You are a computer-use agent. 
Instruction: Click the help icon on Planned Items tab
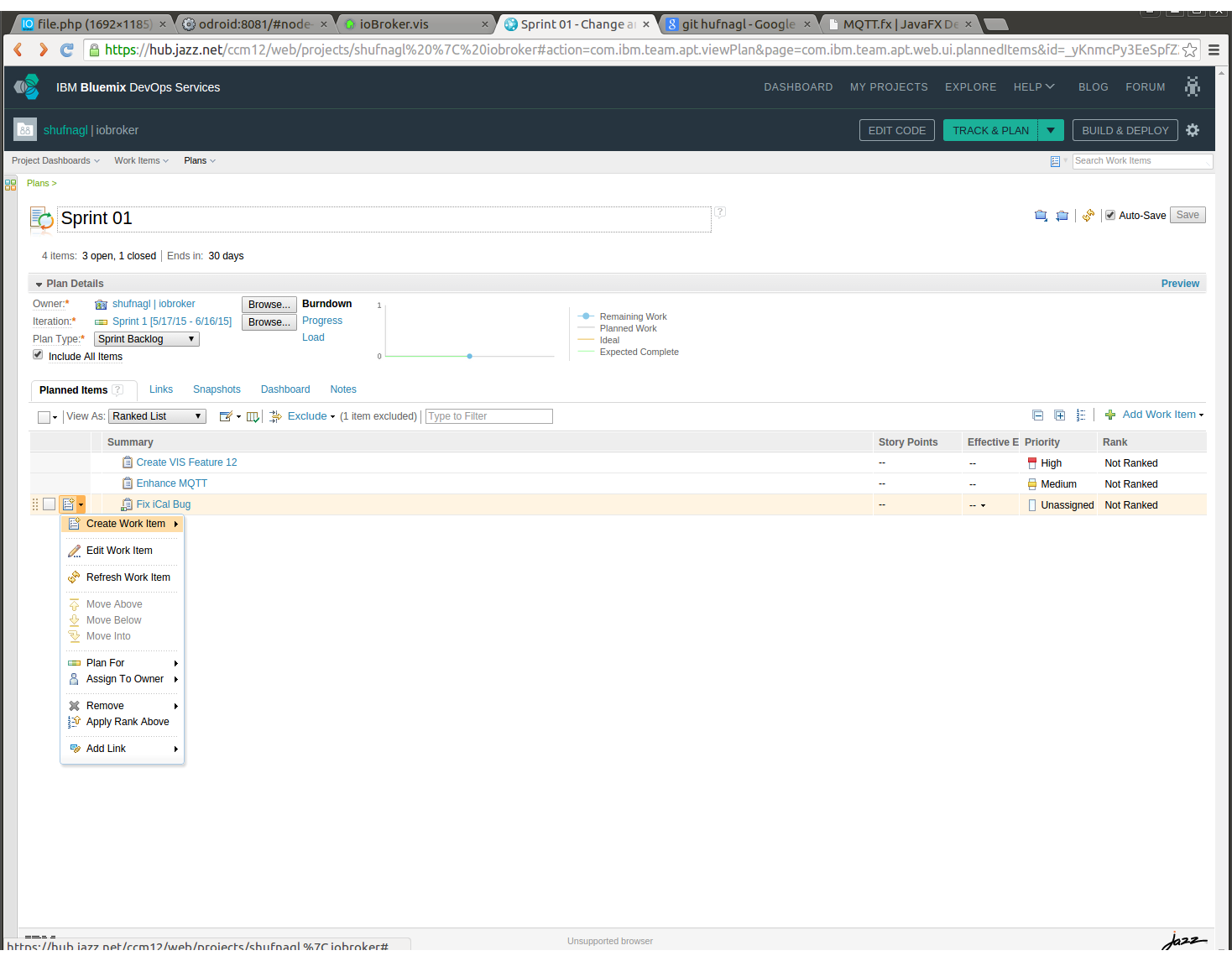(x=118, y=389)
